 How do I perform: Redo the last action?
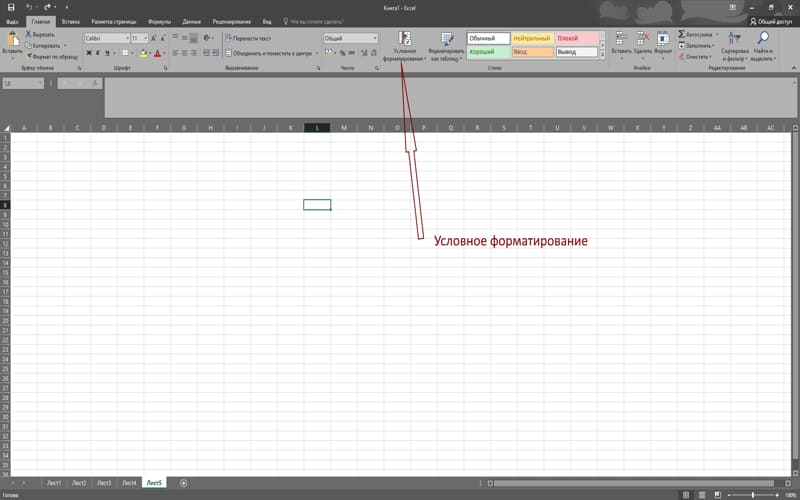(x=47, y=7)
